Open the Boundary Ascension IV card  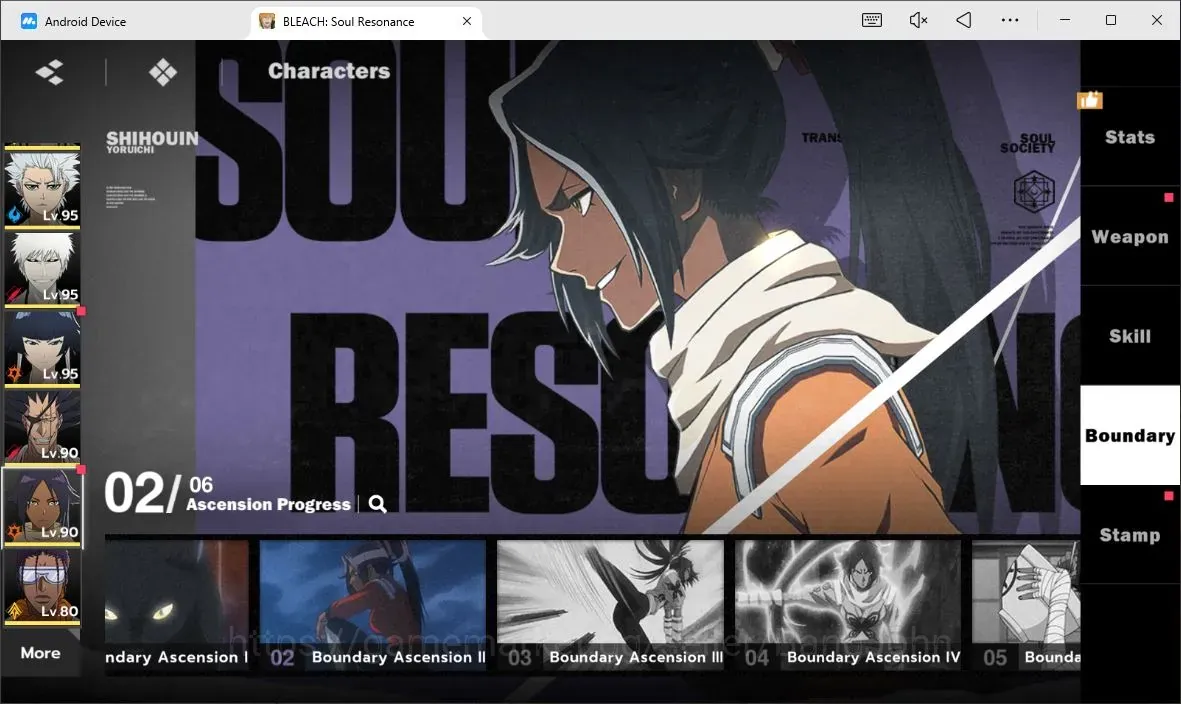tap(848, 605)
